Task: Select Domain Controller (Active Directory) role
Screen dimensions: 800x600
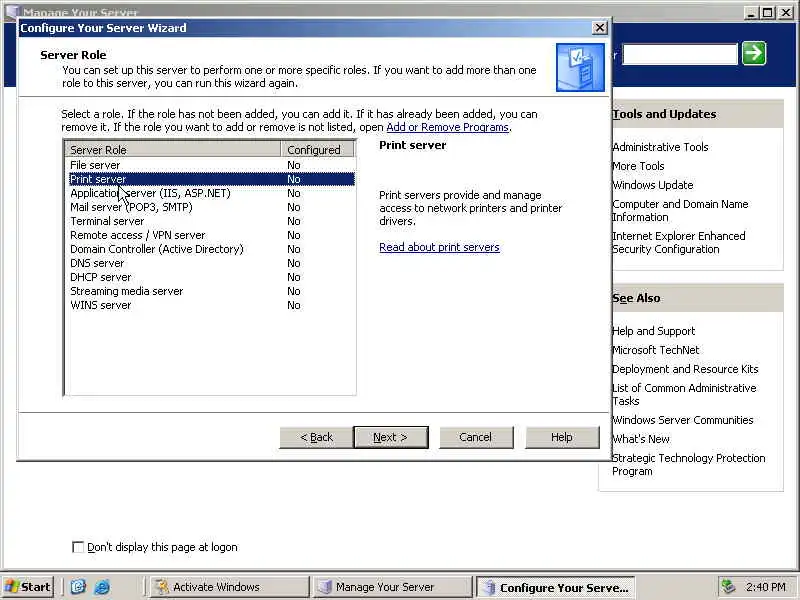Action: (x=210, y=249)
